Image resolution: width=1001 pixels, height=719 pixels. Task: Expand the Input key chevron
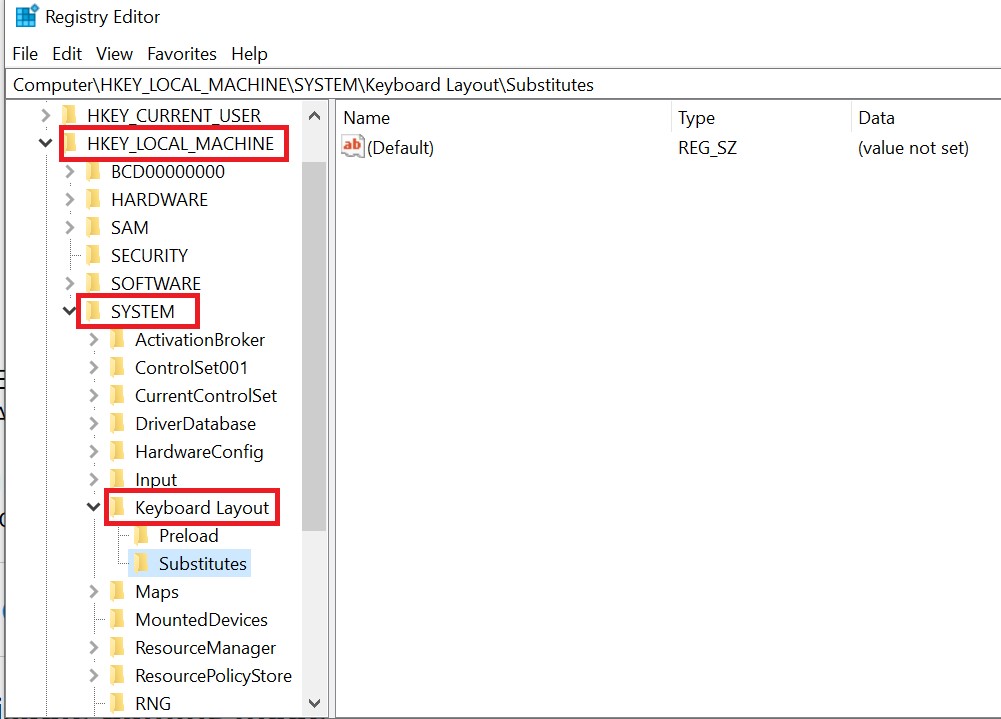click(x=94, y=480)
